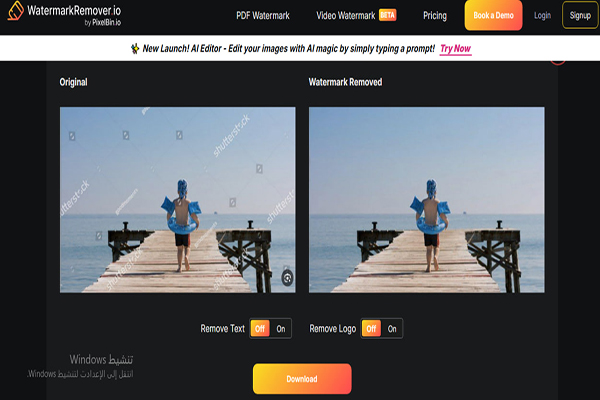Click the Original watermarked image preview
Viewport: 600px width, 400px height.
(x=178, y=200)
